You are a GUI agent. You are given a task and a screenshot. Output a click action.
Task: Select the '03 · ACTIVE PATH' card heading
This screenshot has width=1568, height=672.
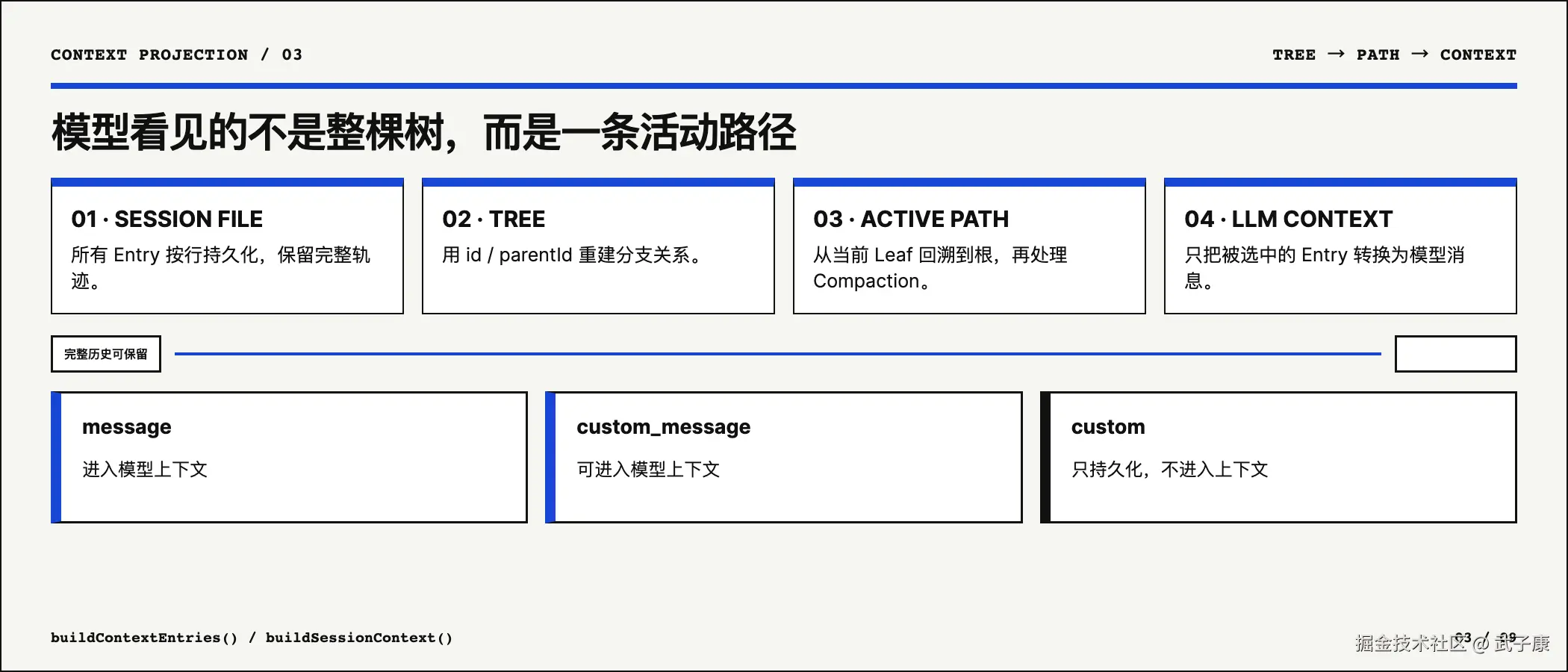911,219
